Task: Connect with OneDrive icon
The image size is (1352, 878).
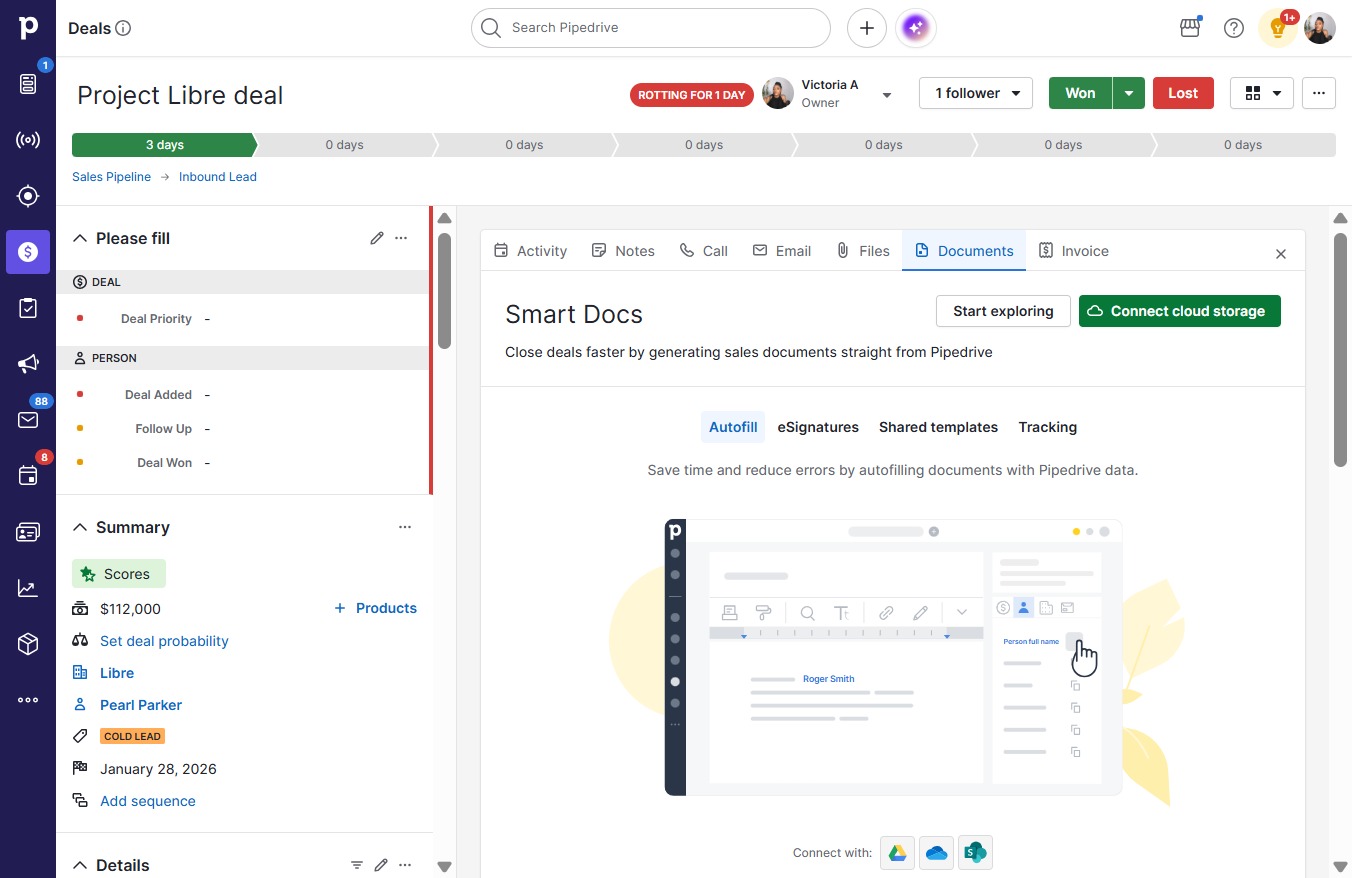Action: [x=936, y=853]
